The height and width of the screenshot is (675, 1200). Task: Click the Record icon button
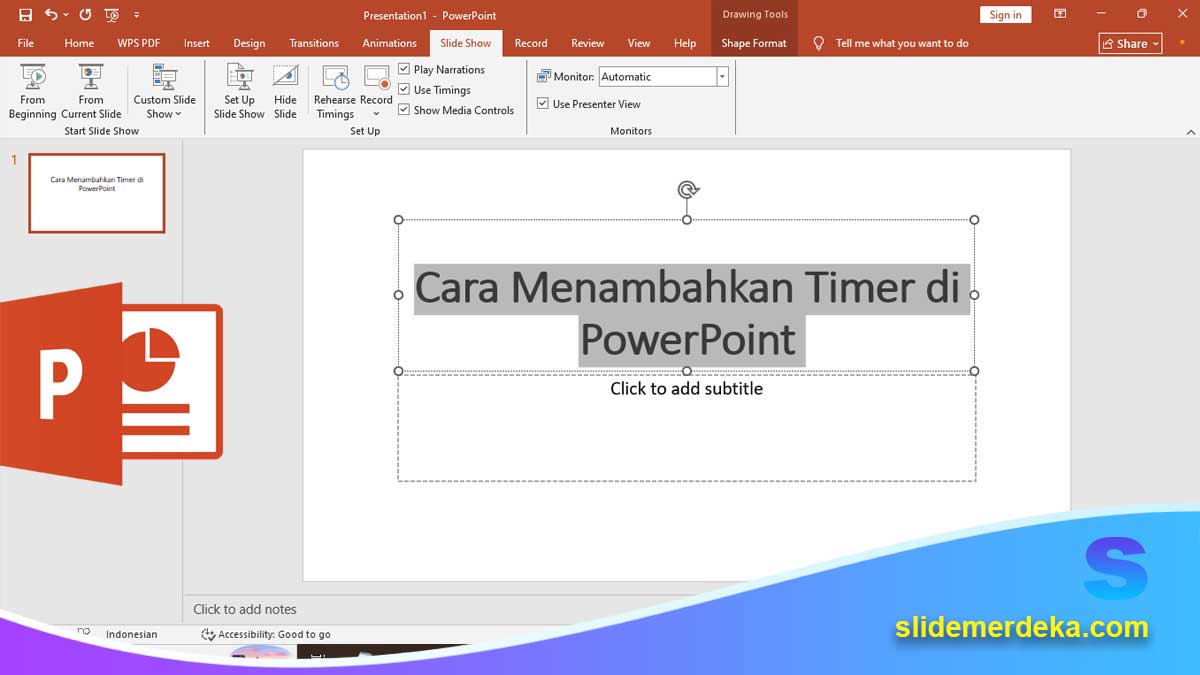click(x=376, y=79)
